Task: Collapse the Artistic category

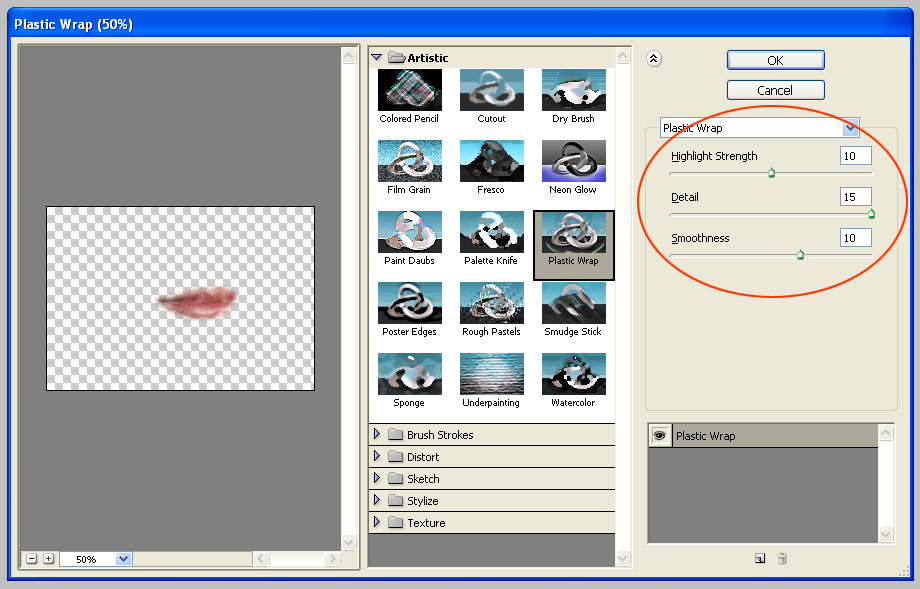Action: click(377, 57)
